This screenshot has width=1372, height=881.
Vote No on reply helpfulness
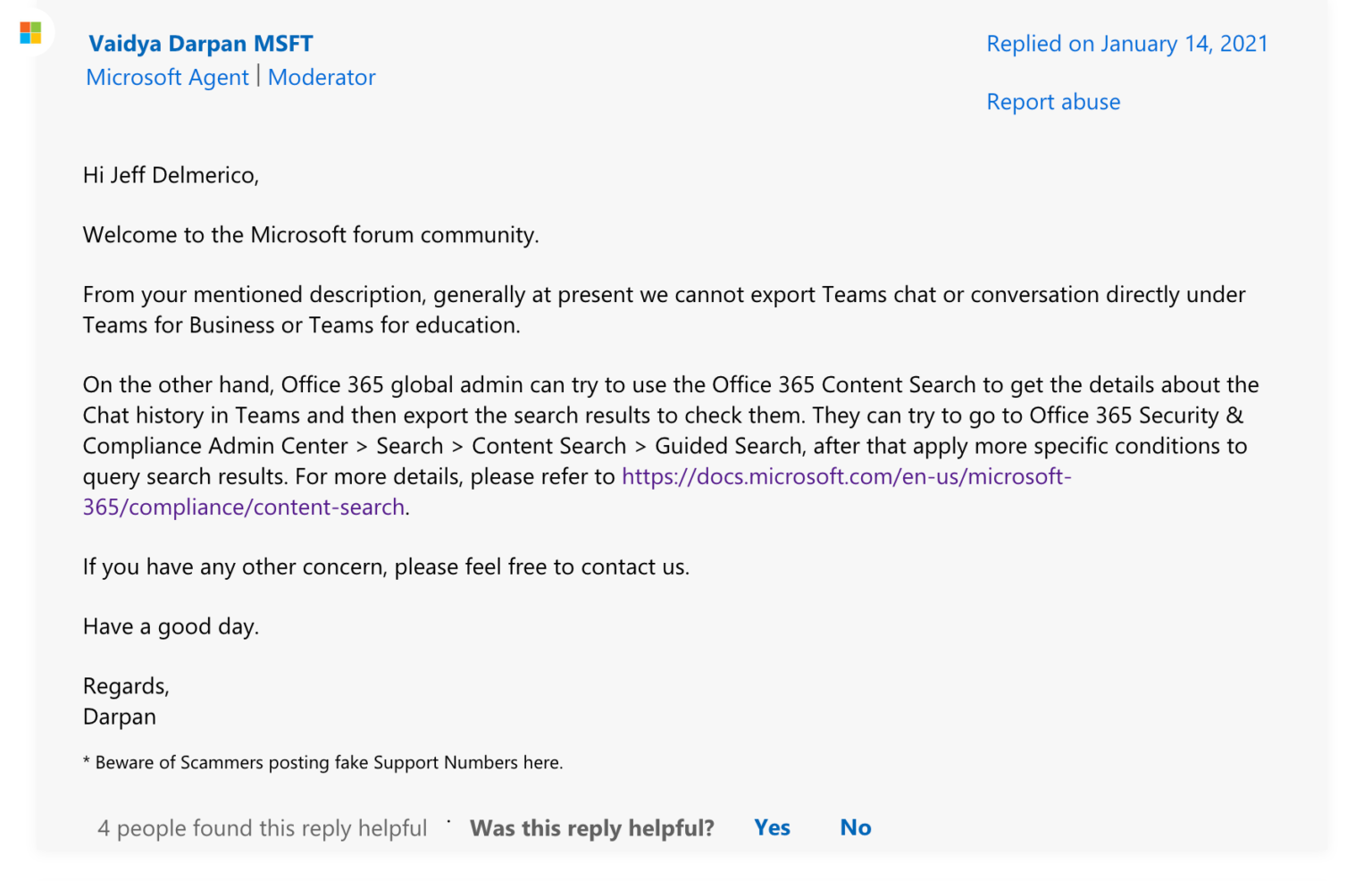tap(855, 828)
